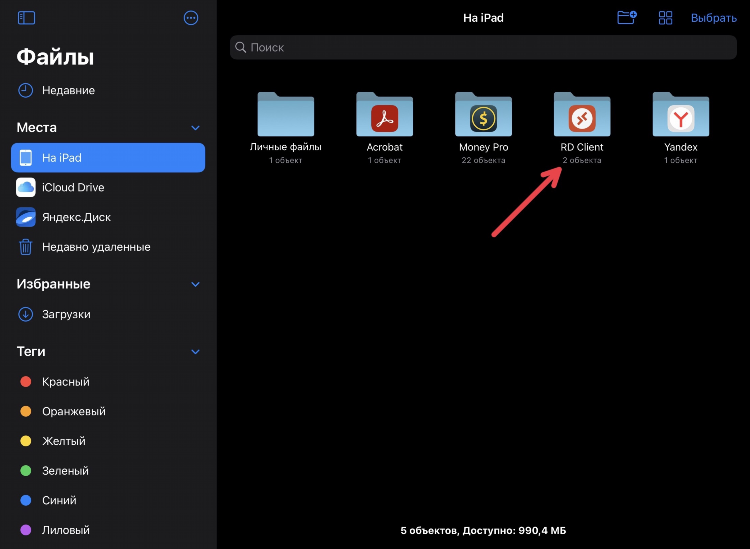Screen dimensions: 750x549
Task: Open the Личные файлы folder
Action: point(286,114)
